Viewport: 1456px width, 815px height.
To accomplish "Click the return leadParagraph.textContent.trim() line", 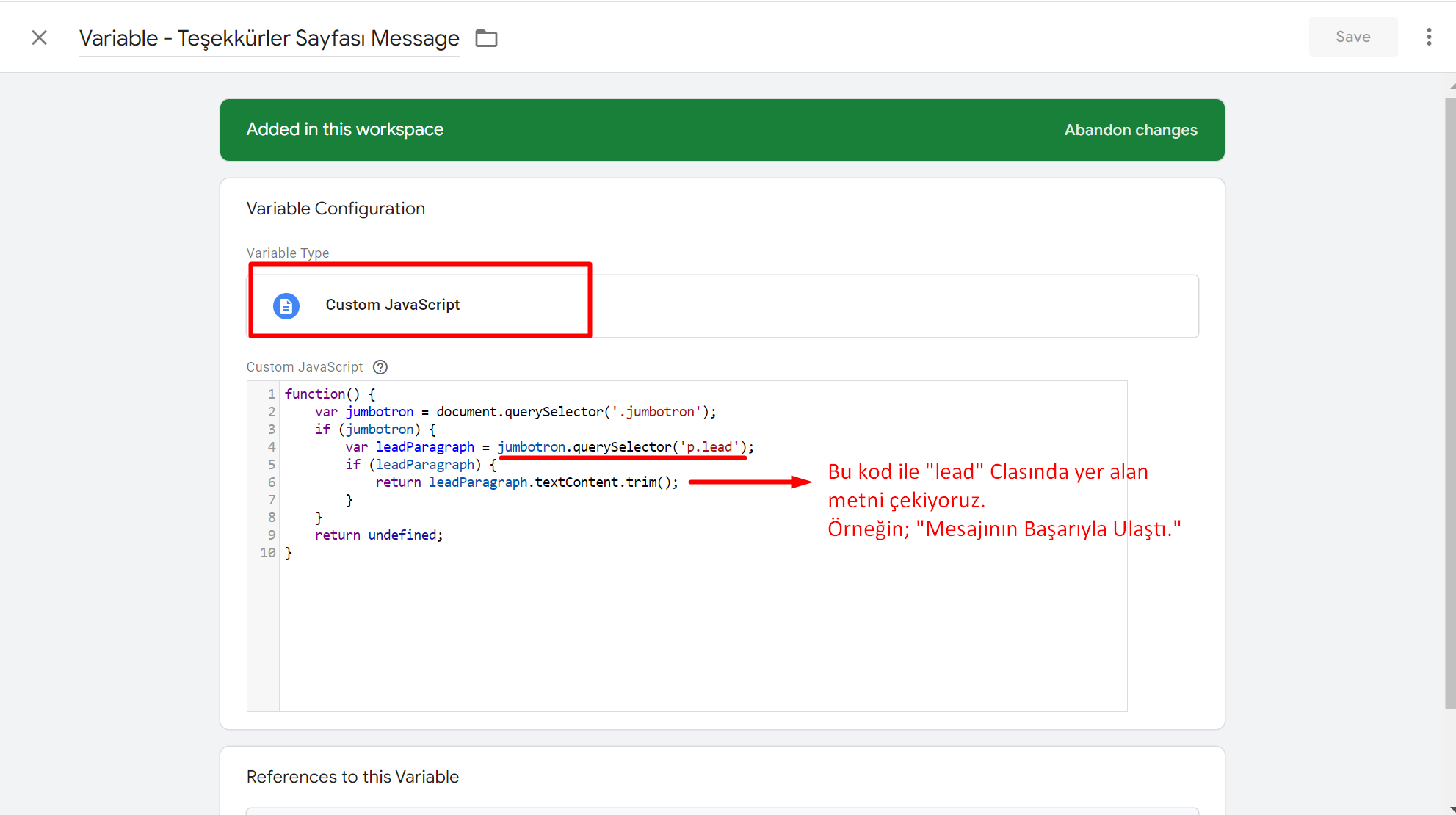I will (x=526, y=482).
